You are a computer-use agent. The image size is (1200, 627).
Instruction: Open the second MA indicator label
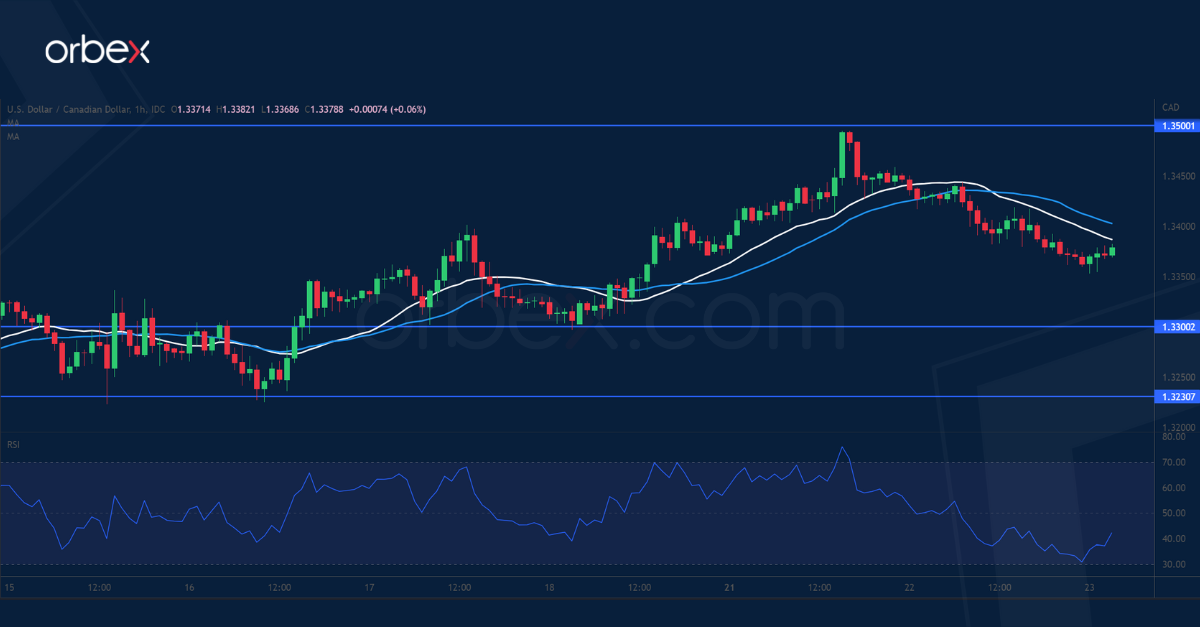tap(11, 137)
